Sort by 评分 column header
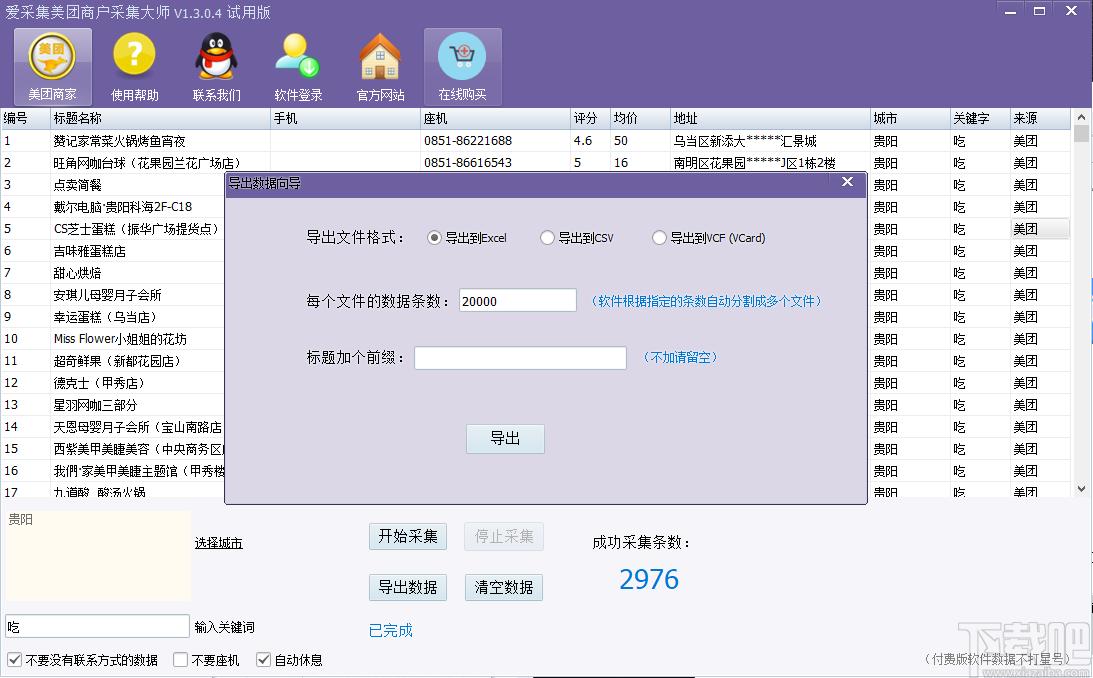1093x678 pixels. 590,118
